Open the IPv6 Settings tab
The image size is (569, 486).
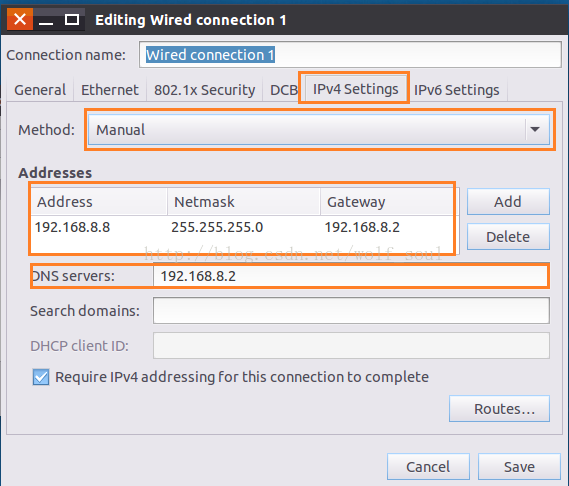click(x=457, y=90)
